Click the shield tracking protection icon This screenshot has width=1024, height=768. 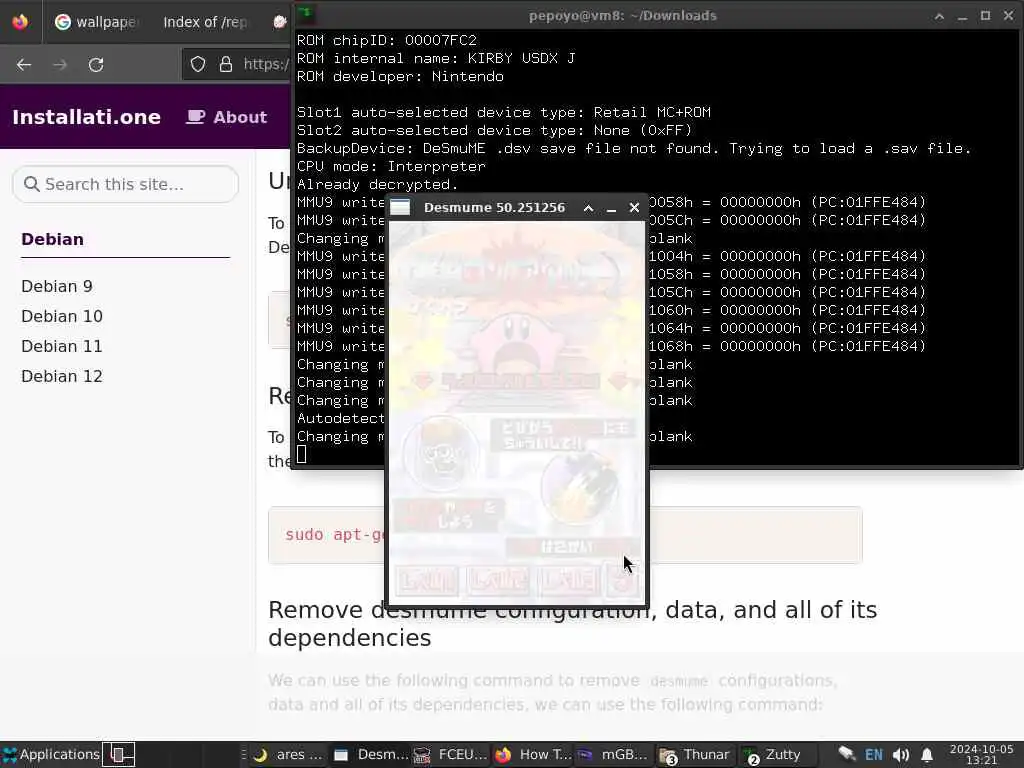pyautogui.click(x=198, y=64)
